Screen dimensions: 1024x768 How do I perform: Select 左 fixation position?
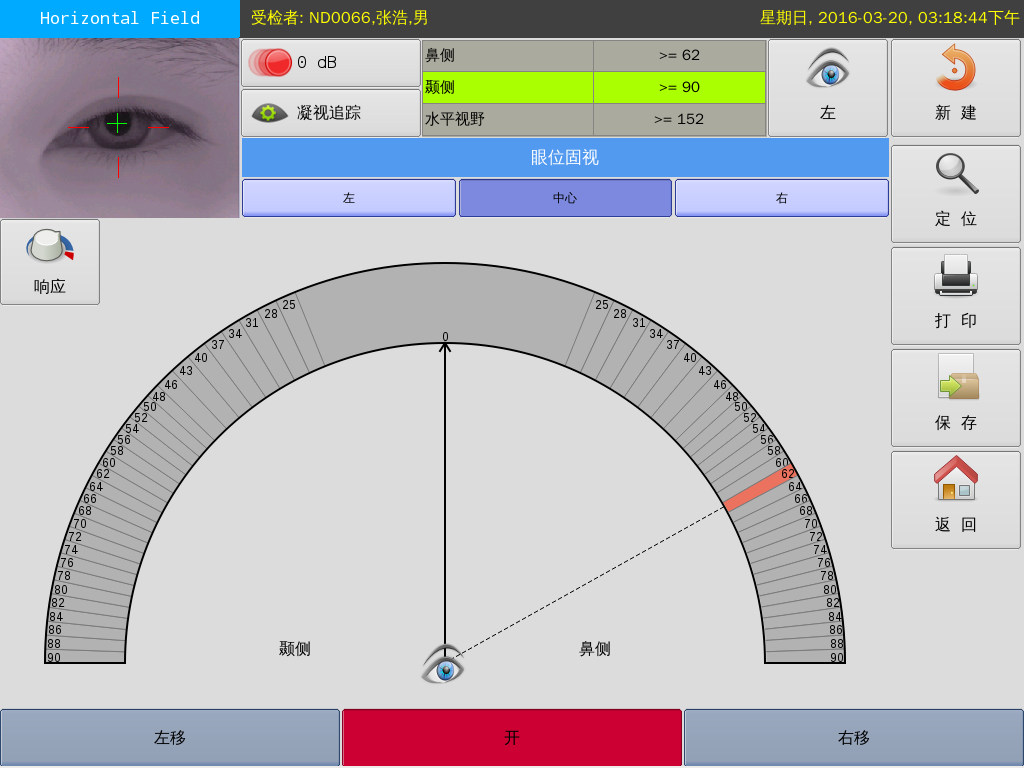(x=348, y=198)
